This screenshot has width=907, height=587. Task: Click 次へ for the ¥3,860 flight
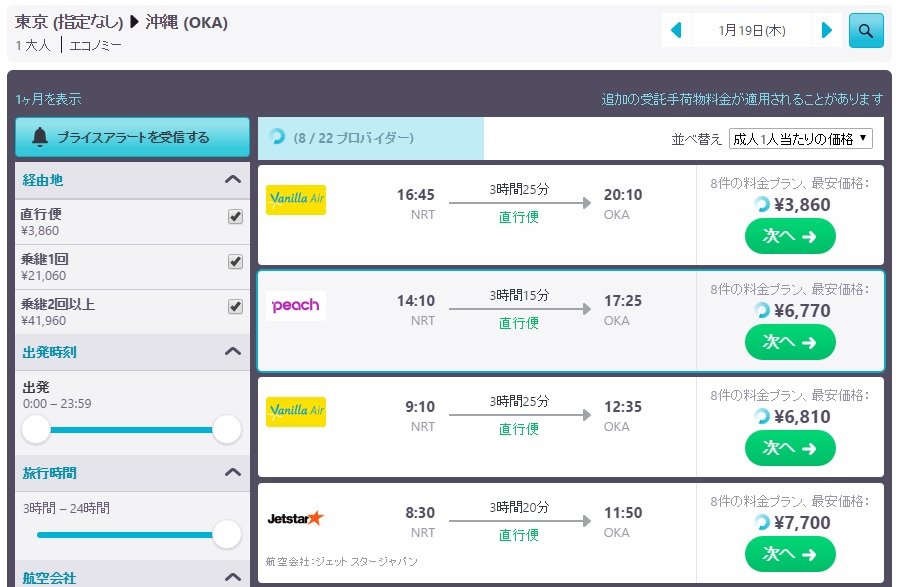coord(790,236)
